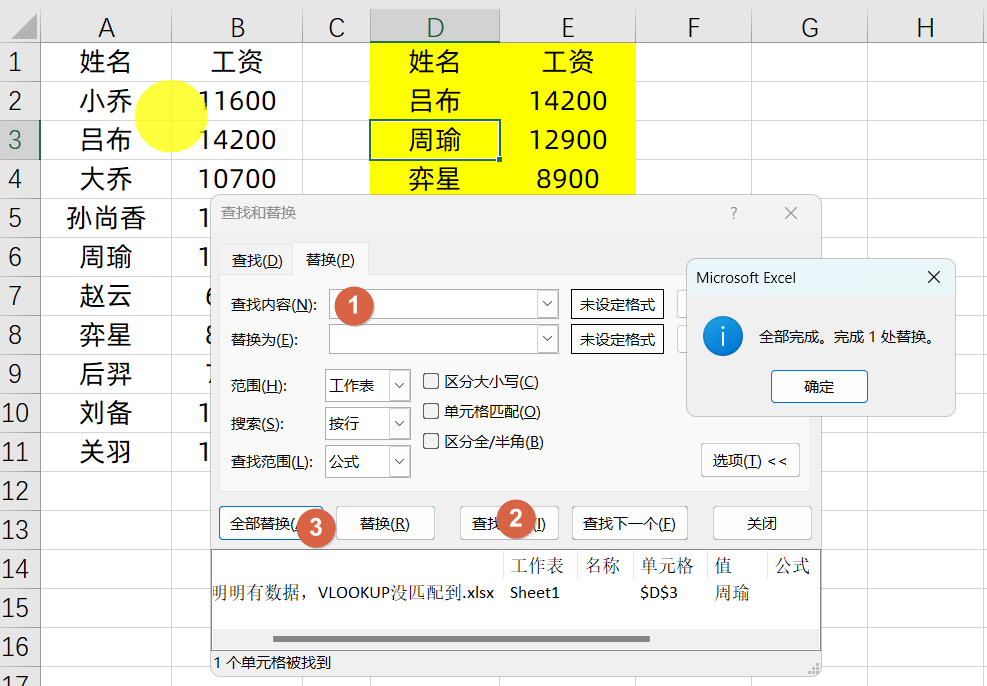The height and width of the screenshot is (686, 987).
Task: Click the help question mark in Find and Replace dialog
Action: pyautogui.click(x=733, y=213)
